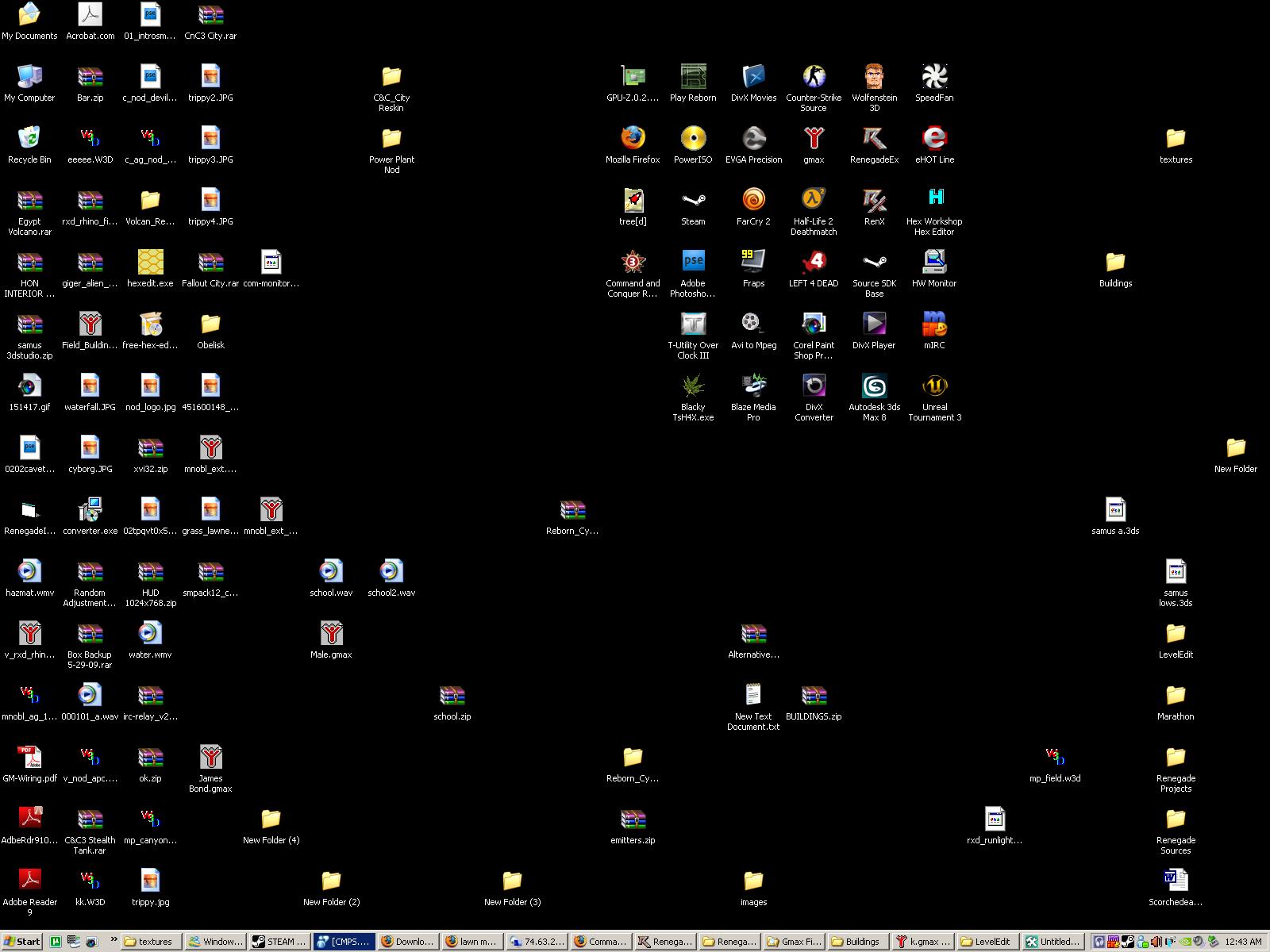Click the Start button
The width and height of the screenshot is (1270, 952).
click(22, 942)
